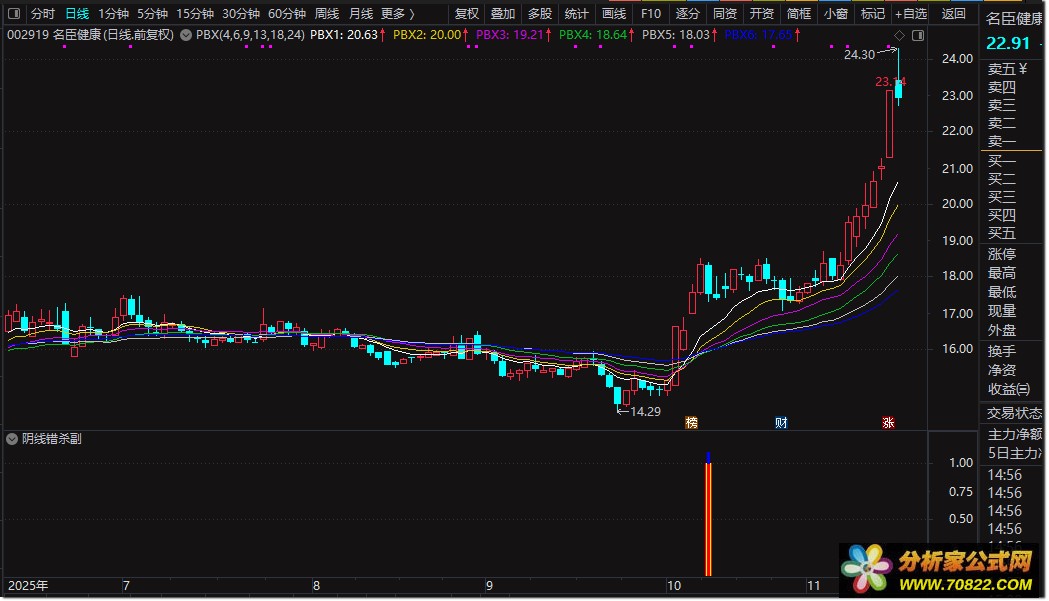Click the 复权 adjustment button

[466, 13]
